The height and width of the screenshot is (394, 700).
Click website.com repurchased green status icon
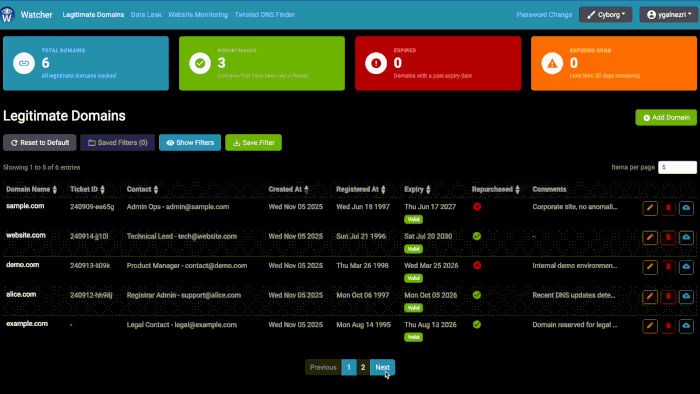point(477,236)
